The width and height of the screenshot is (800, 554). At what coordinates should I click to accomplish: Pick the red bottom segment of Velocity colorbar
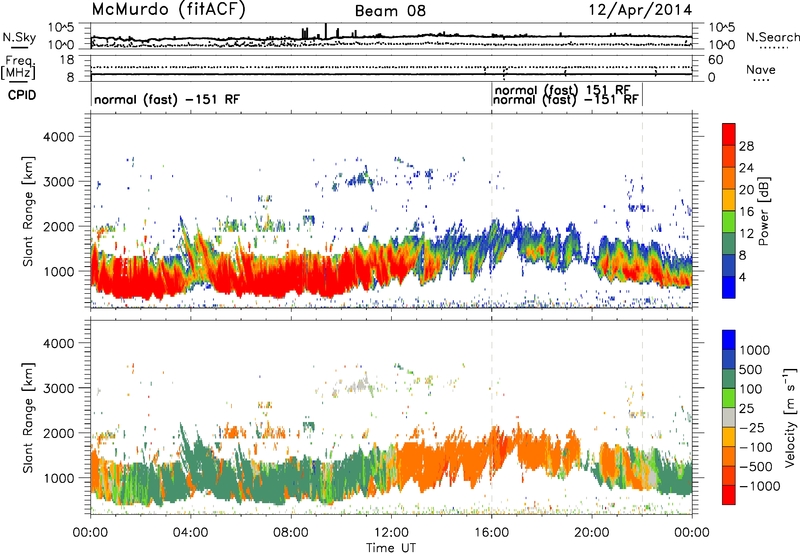(x=729, y=495)
